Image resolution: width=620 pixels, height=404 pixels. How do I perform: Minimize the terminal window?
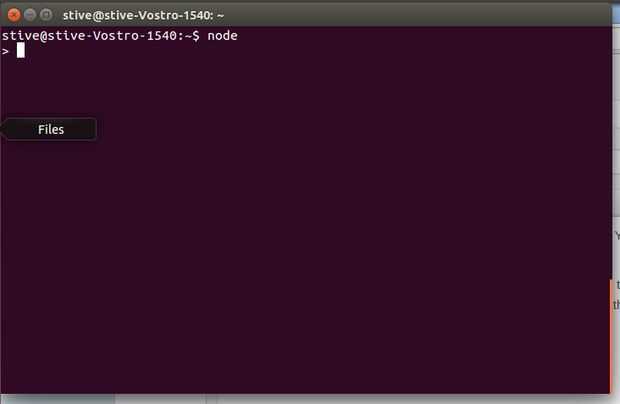point(30,15)
